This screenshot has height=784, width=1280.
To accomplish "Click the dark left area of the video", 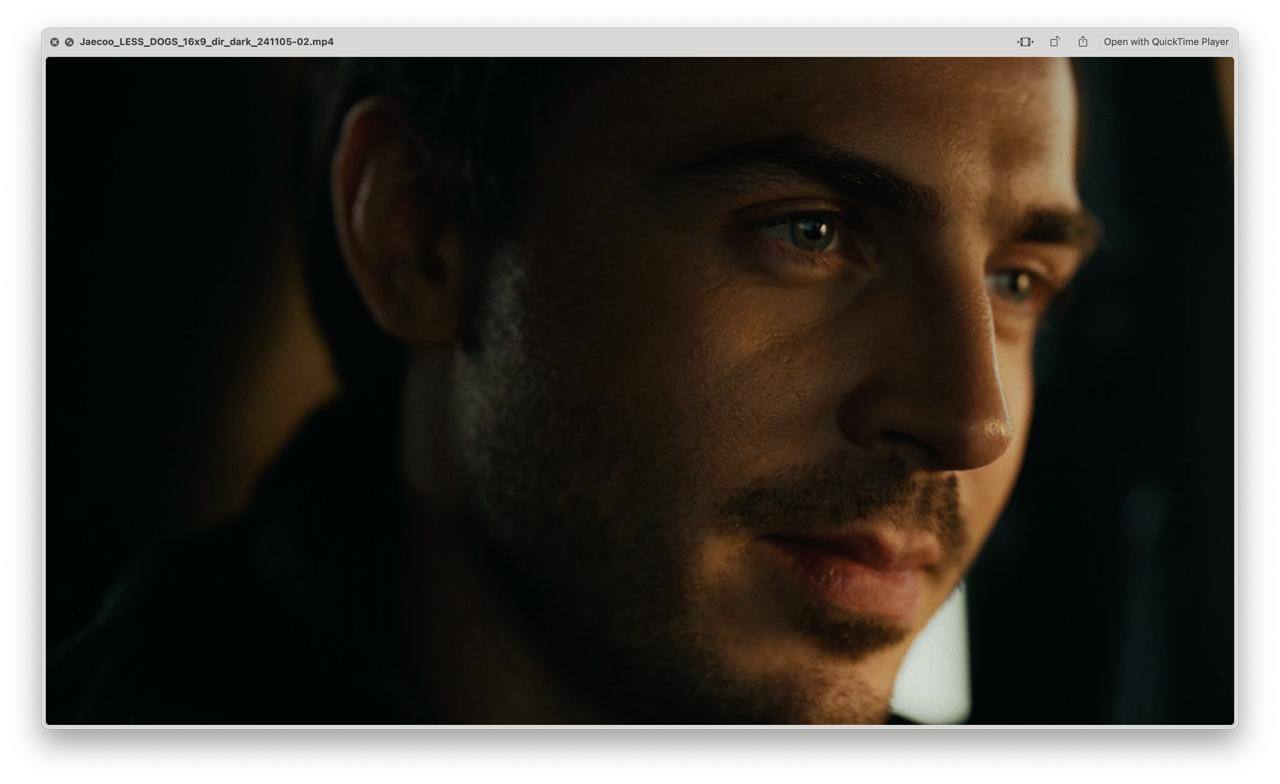I will click(150, 400).
